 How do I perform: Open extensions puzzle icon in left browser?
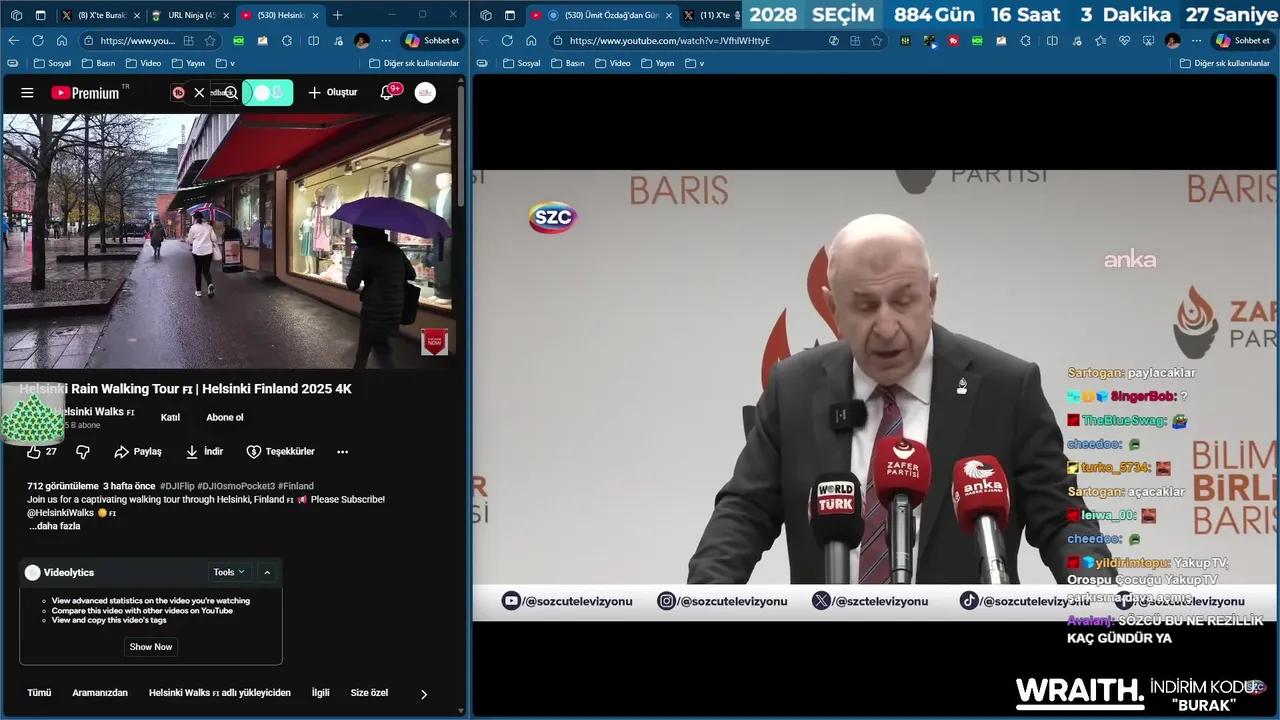287,40
